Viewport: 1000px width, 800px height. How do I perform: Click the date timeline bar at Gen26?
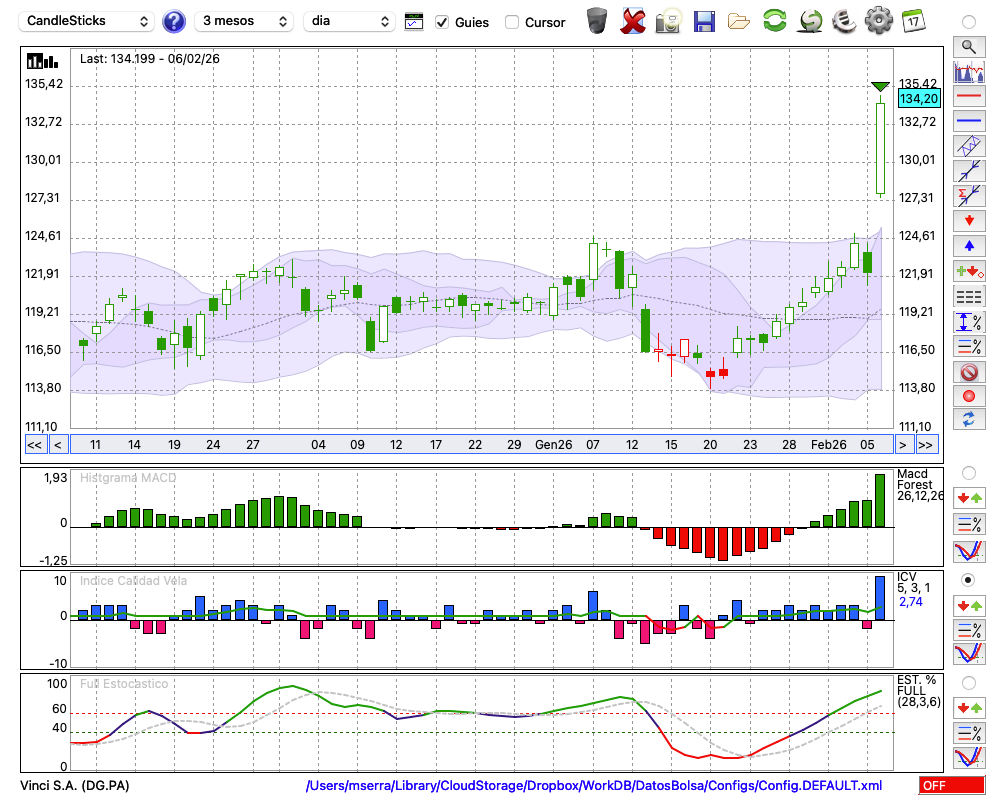553,444
